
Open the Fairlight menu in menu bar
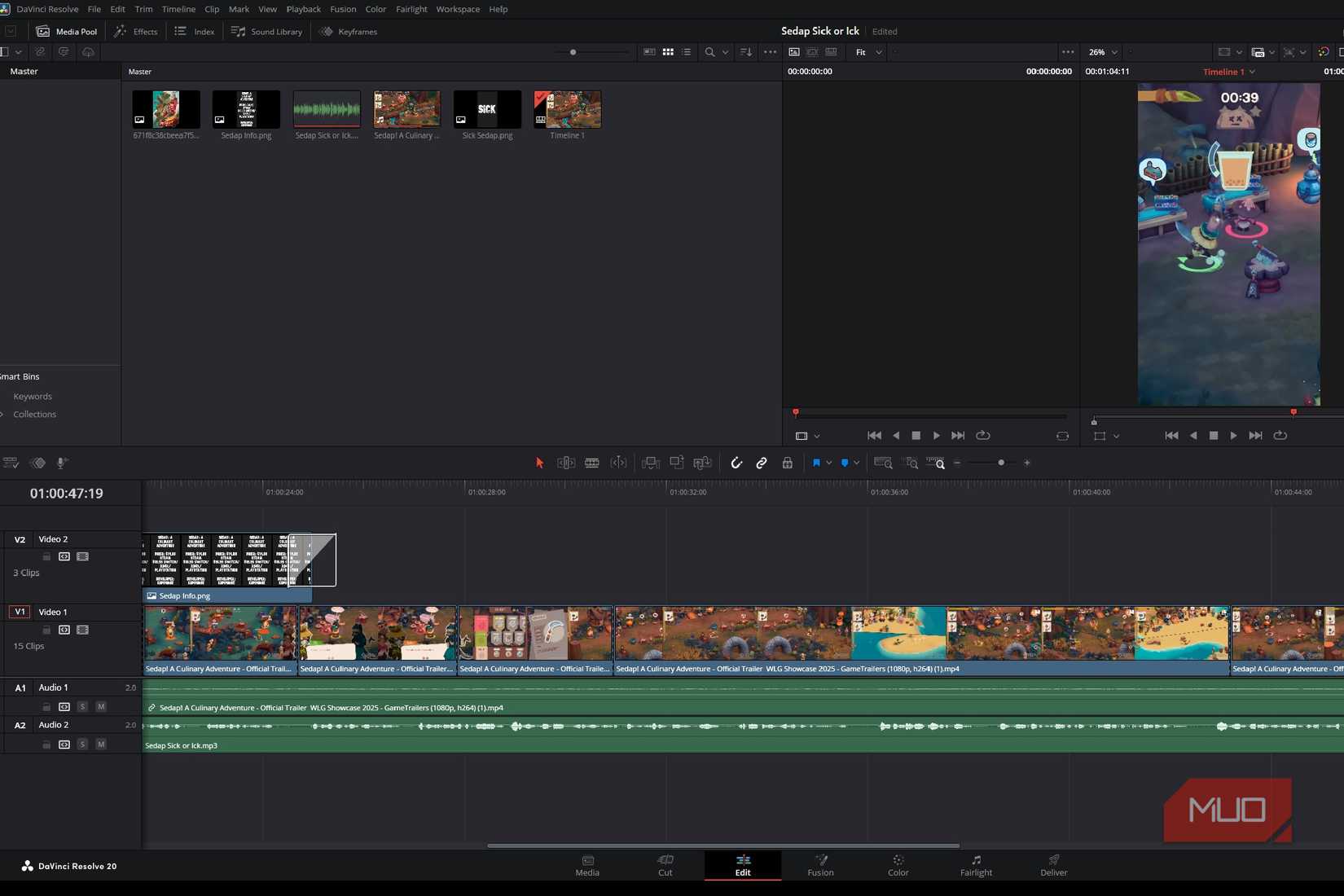(411, 9)
